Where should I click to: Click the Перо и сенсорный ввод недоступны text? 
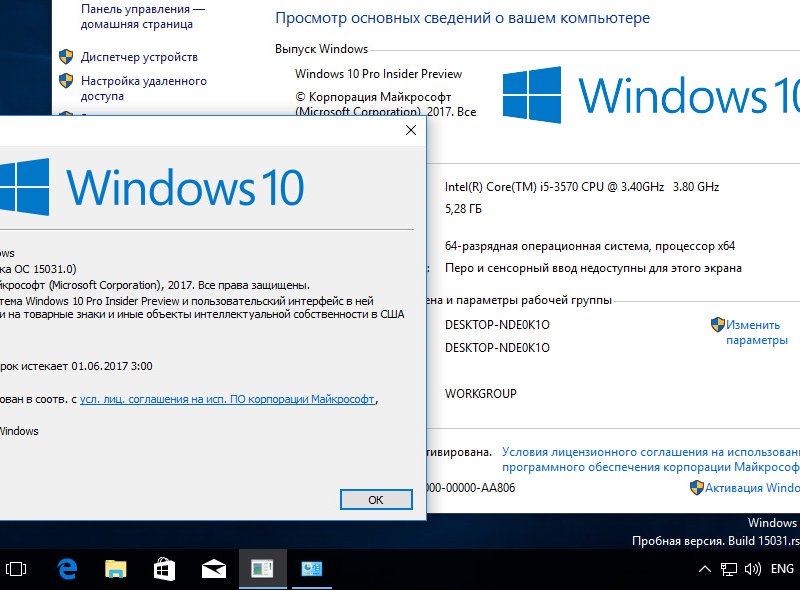[x=593, y=268]
